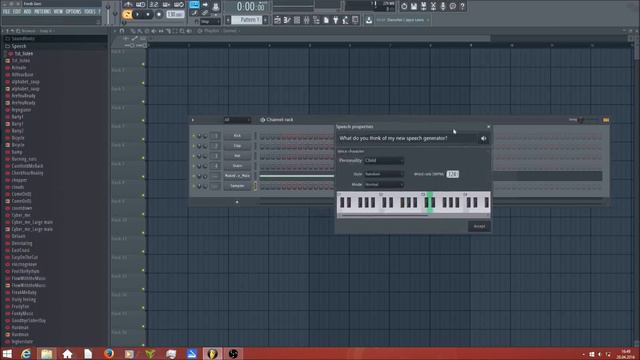Click the scissors audio editor icon

pyautogui.click(x=433, y=6)
